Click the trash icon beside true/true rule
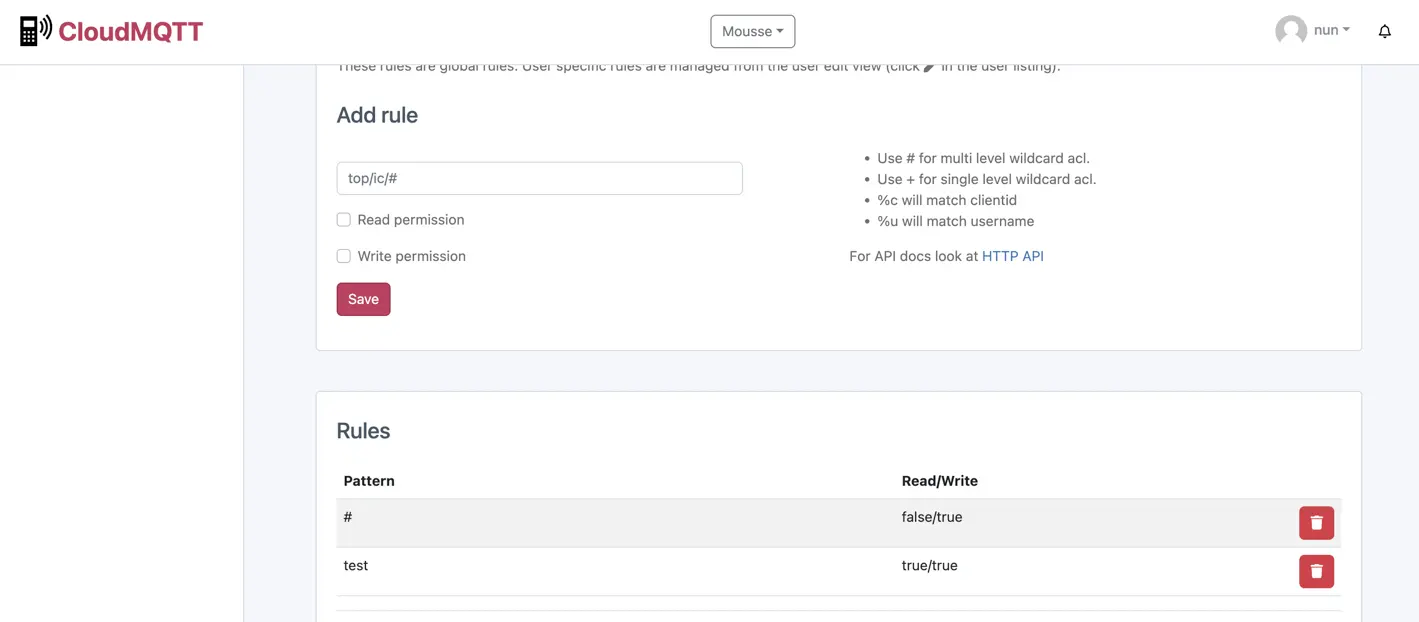1419x622 pixels. tap(1315, 570)
